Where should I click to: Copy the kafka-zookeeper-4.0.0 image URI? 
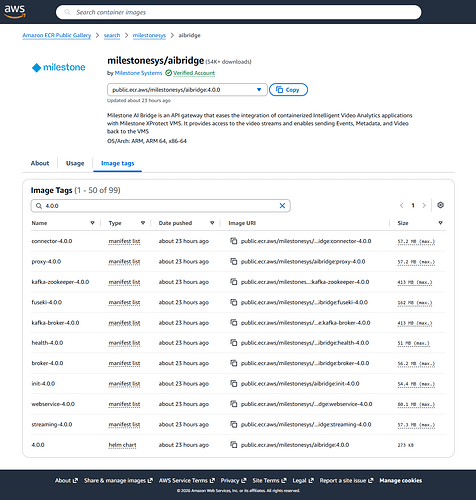[234, 282]
